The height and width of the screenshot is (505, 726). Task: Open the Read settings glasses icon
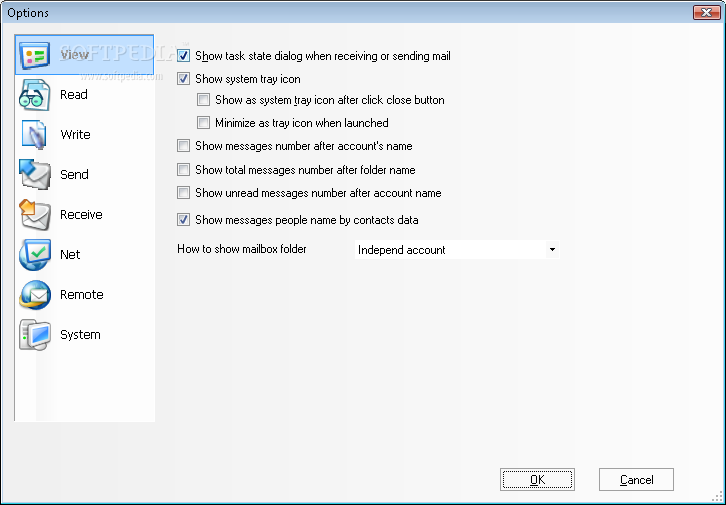pyautogui.click(x=34, y=95)
